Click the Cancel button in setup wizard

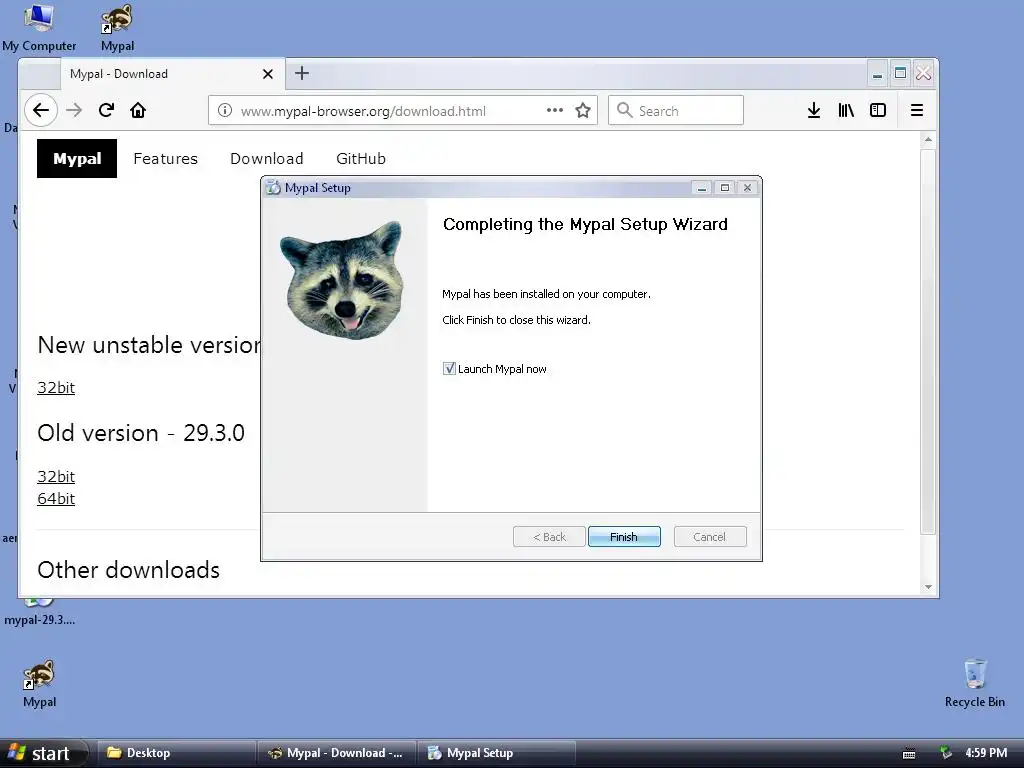[x=709, y=537]
